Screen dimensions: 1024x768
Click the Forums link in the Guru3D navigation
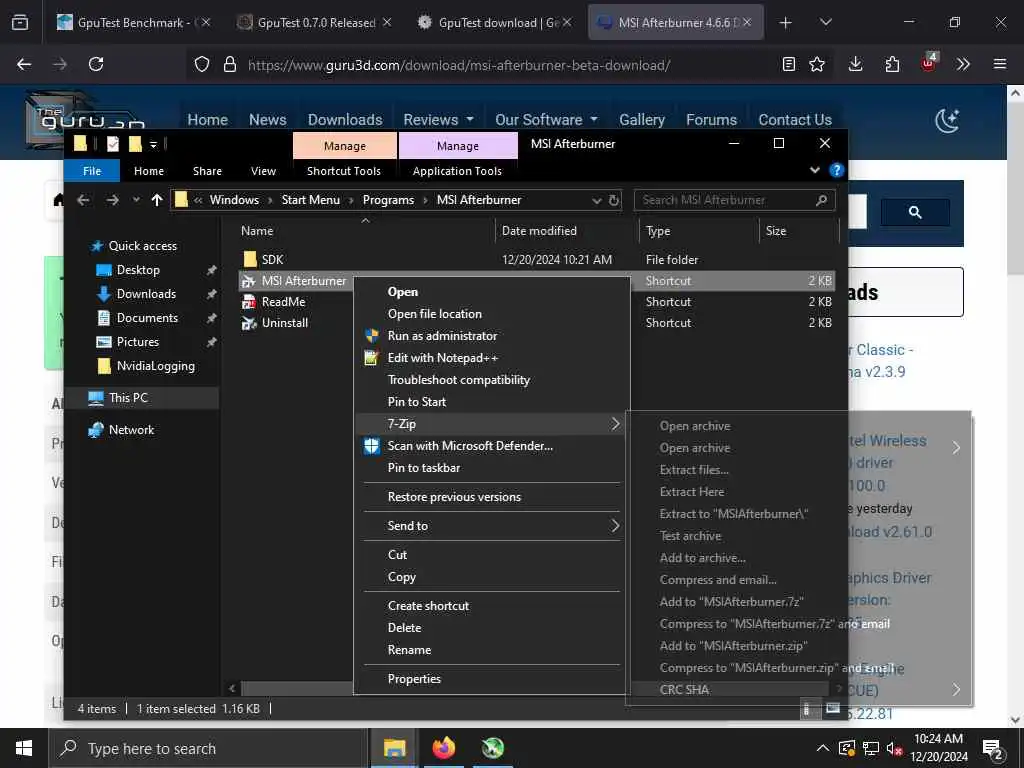click(711, 120)
